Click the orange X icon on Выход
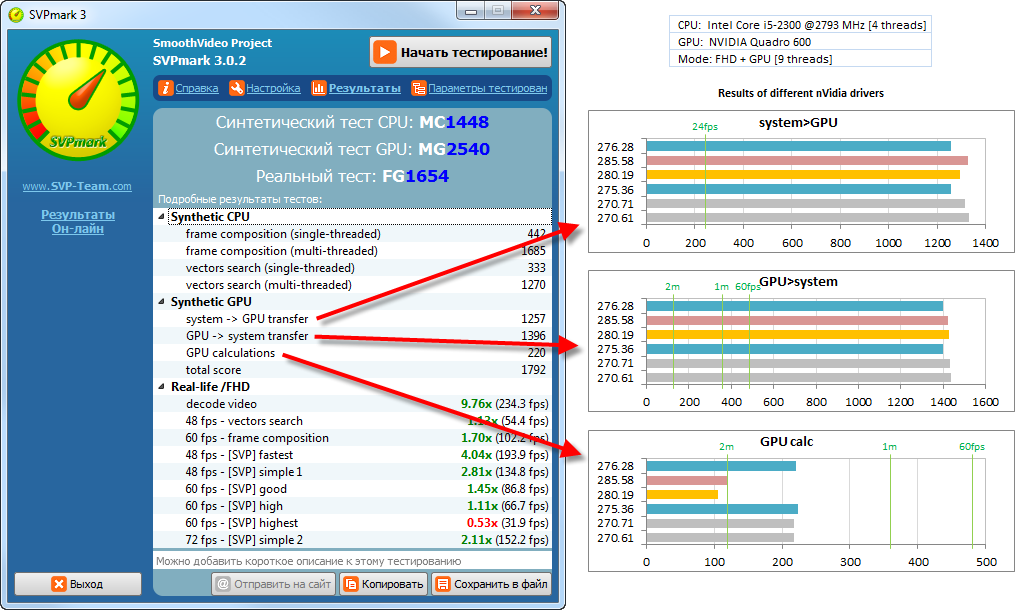The width and height of the screenshot is (1015, 610). (59, 584)
